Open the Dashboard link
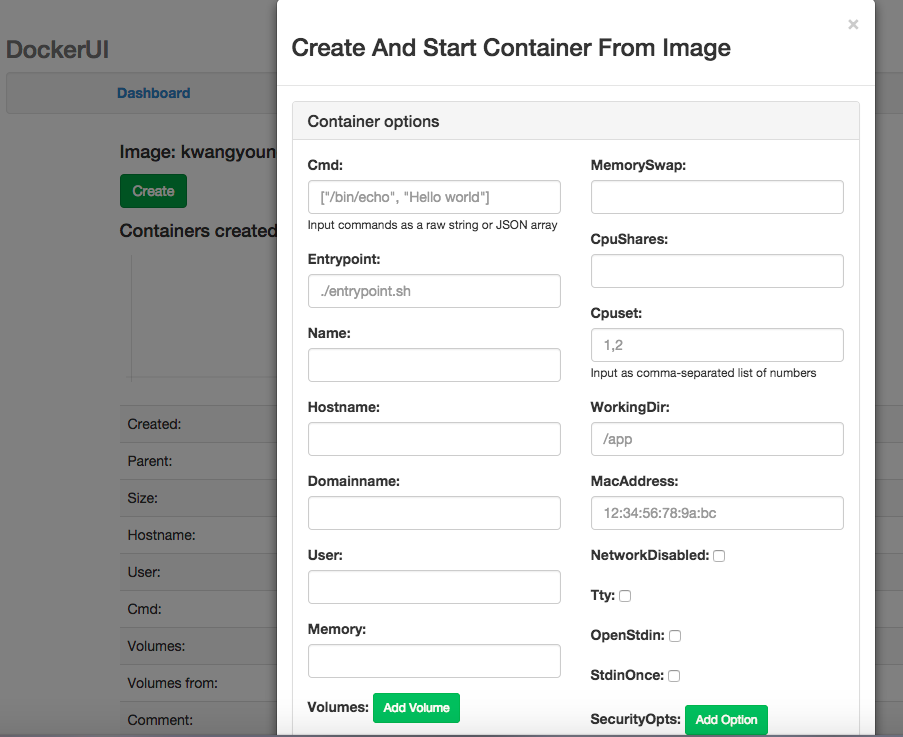Screen dimensions: 903x737 pyautogui.click(x=153, y=93)
